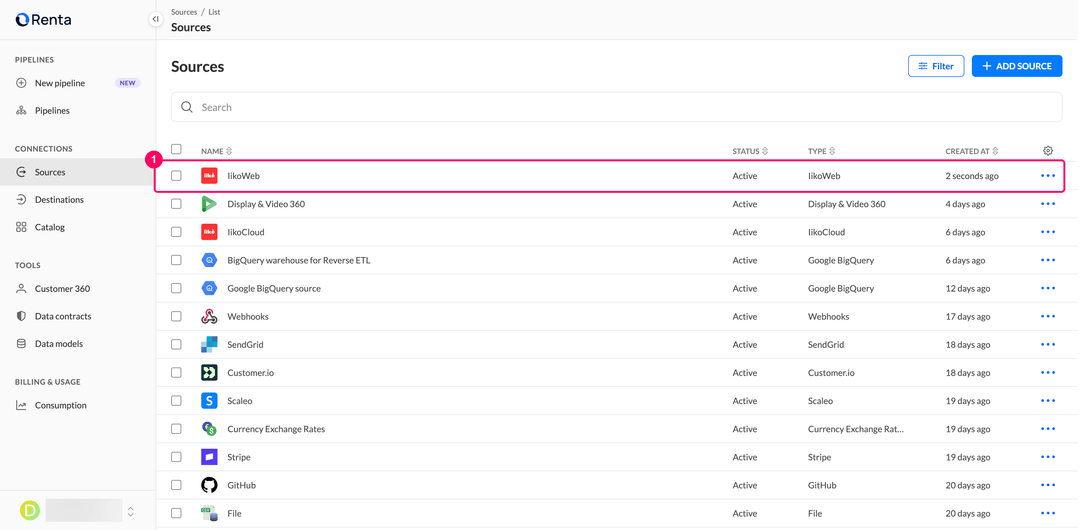Sort by the STATUS column
Viewport: 1080px width, 530px height.
coord(750,151)
